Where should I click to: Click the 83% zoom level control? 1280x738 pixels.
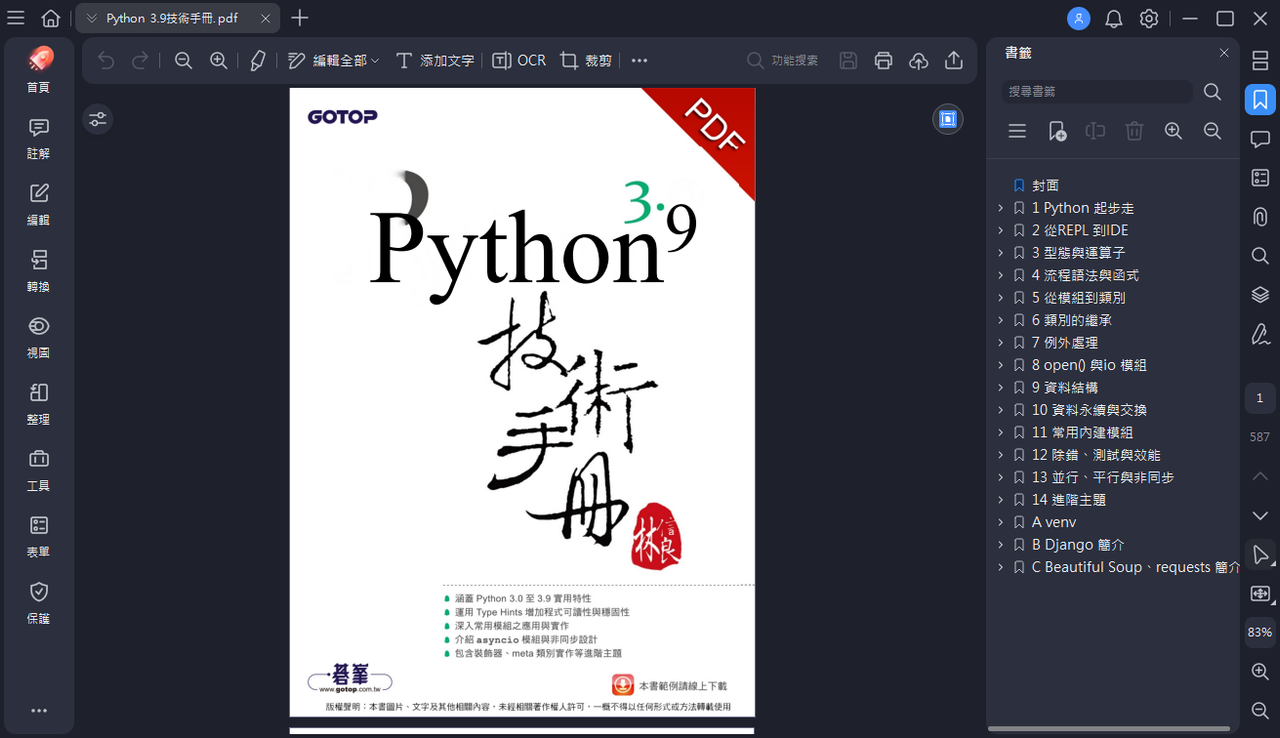pyautogui.click(x=1259, y=631)
